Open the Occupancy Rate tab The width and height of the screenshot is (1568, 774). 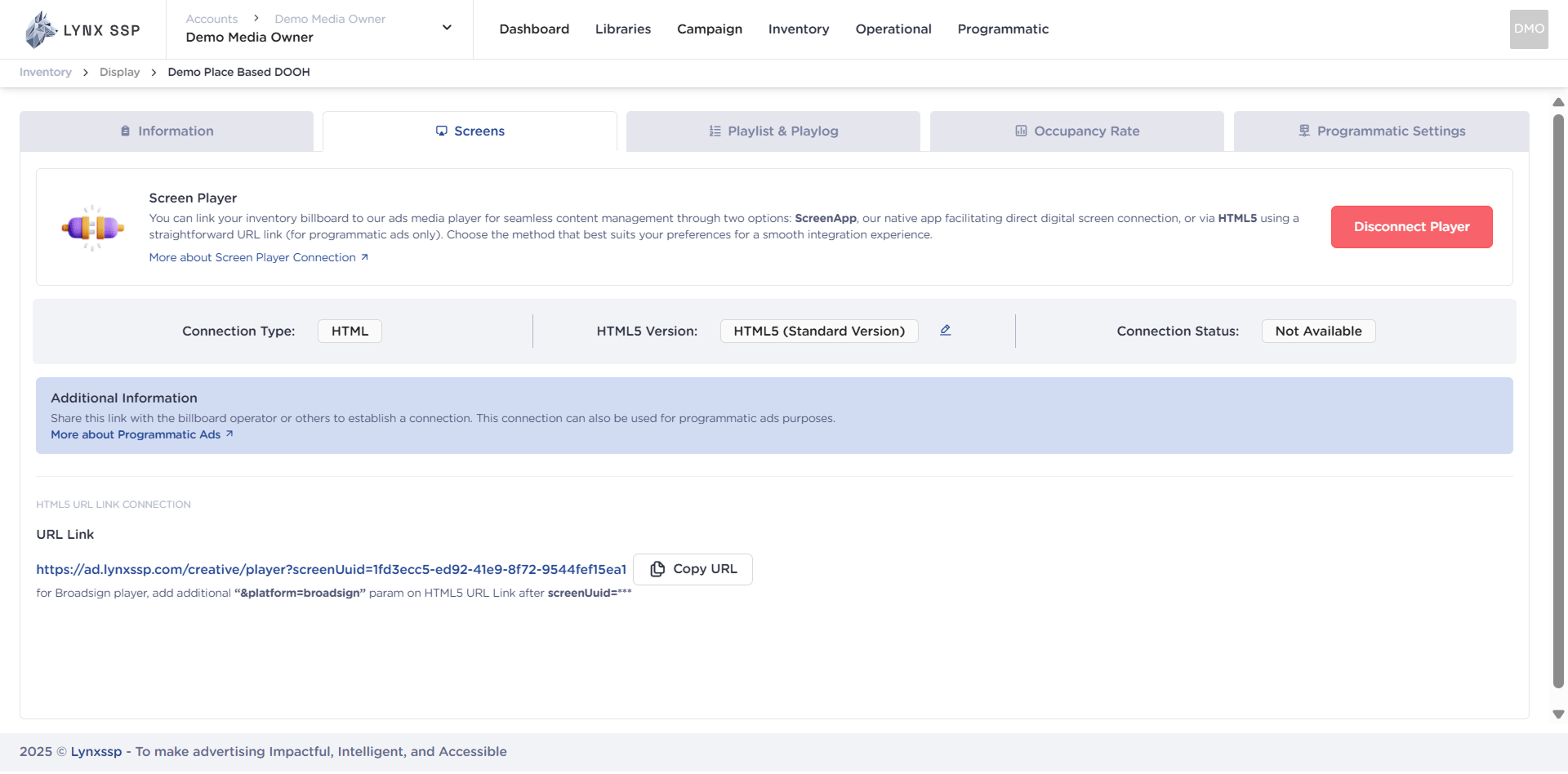1077,131
